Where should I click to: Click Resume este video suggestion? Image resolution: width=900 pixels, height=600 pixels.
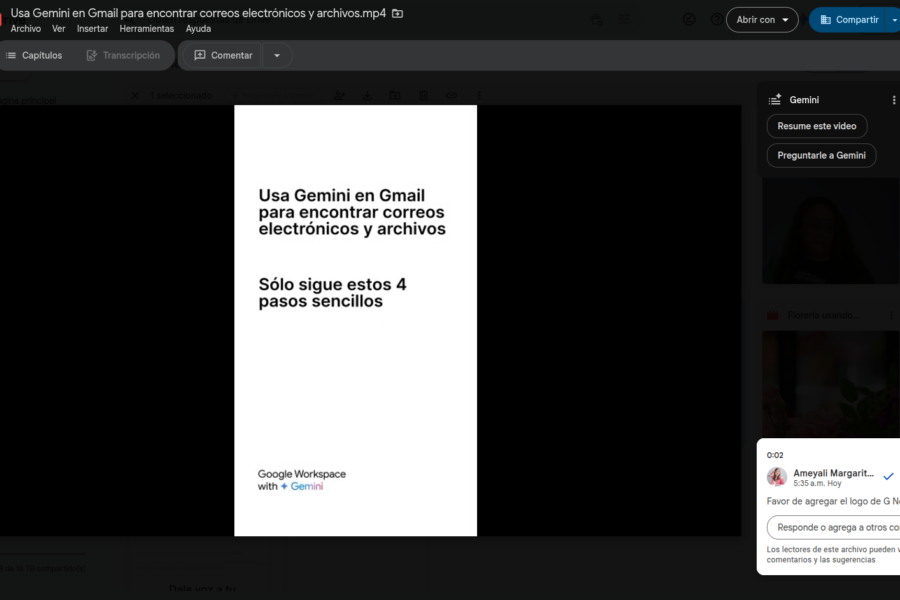817,126
